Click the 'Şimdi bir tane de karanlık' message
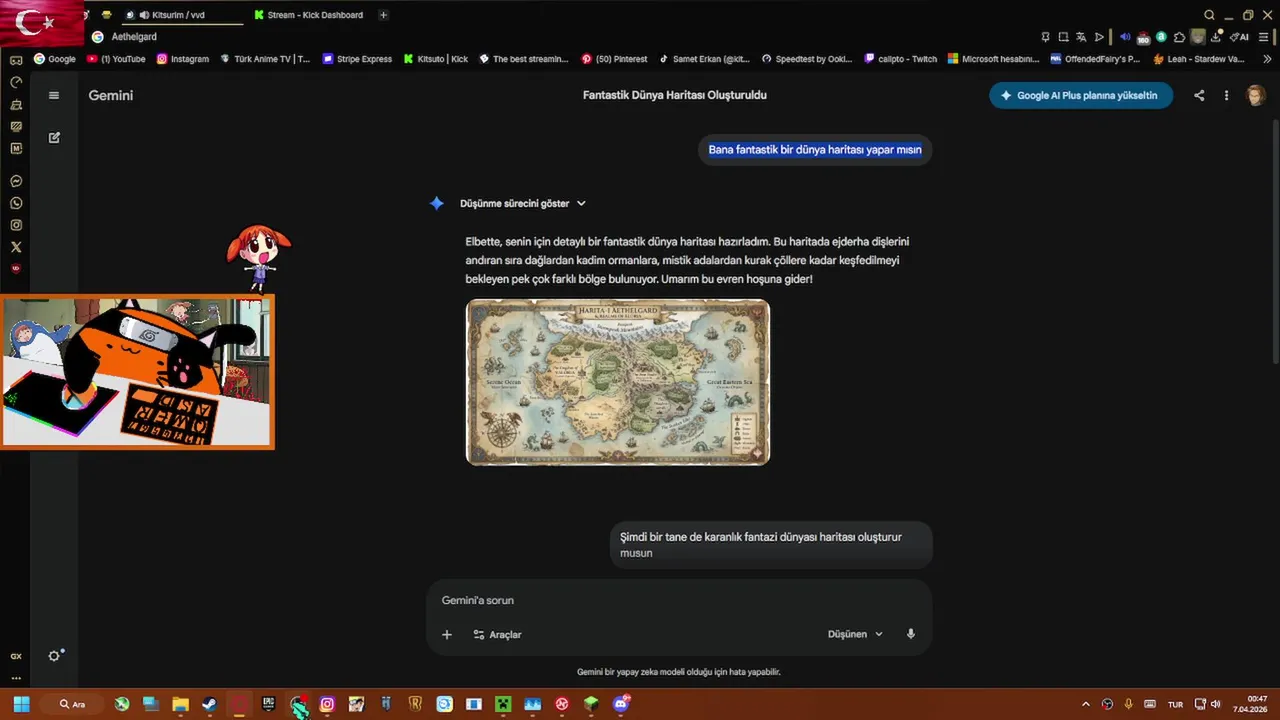The image size is (1280, 720). coord(771,545)
